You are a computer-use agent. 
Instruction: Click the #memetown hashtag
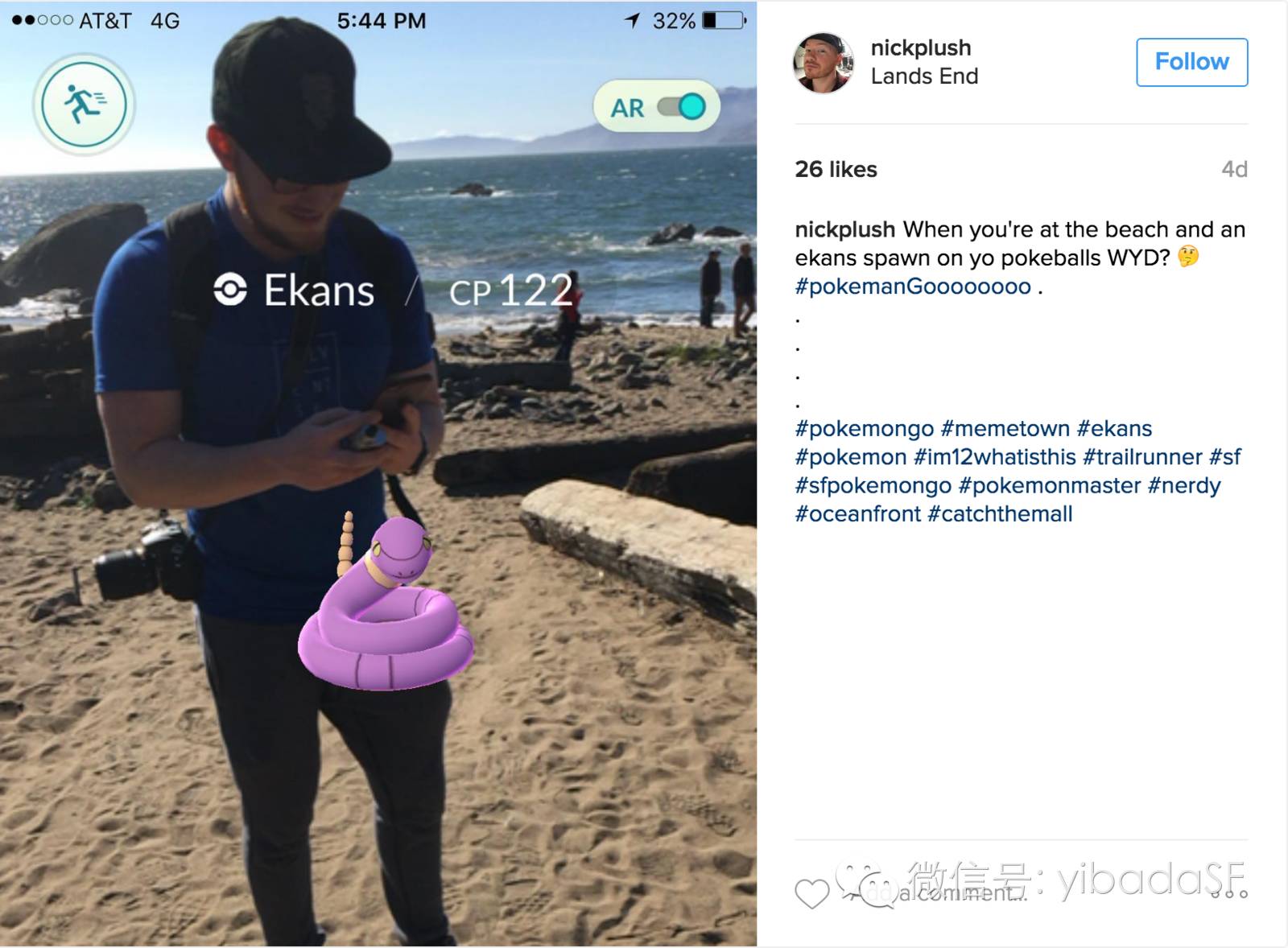1005,429
